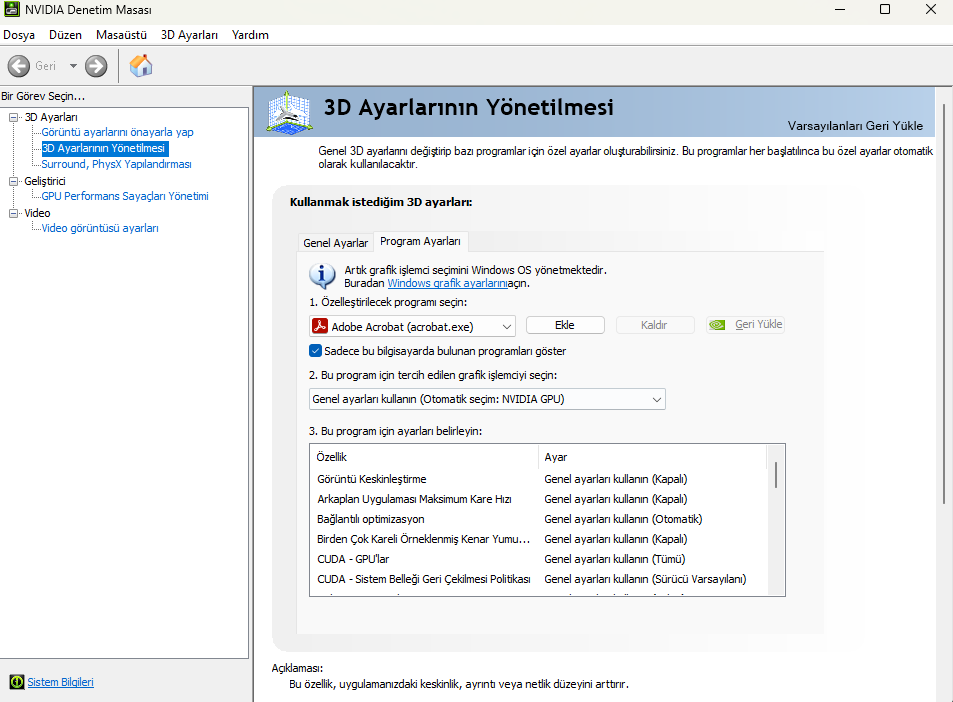The height and width of the screenshot is (702, 953).
Task: Click the 'Ayar' column header
Action: tap(652, 457)
